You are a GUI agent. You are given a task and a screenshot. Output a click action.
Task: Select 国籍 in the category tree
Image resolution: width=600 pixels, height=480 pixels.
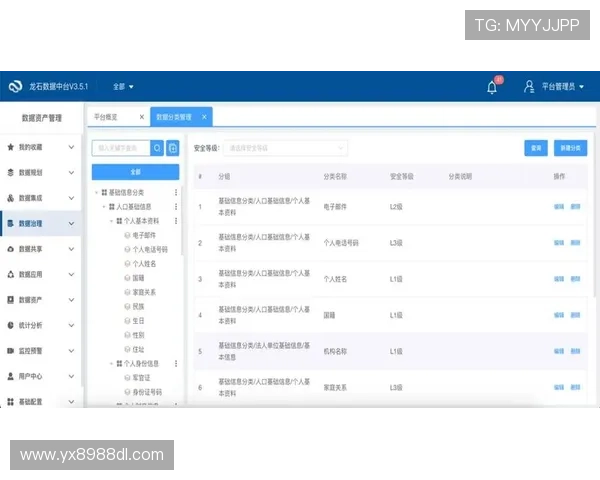click(138, 278)
